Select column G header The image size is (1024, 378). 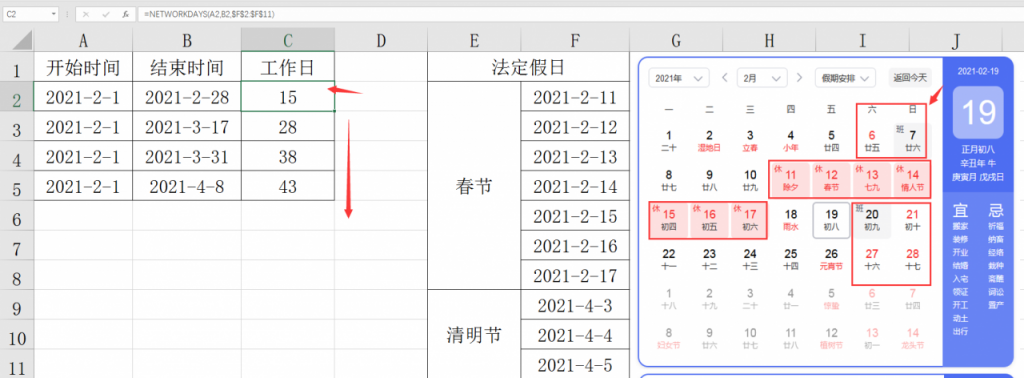[676, 40]
